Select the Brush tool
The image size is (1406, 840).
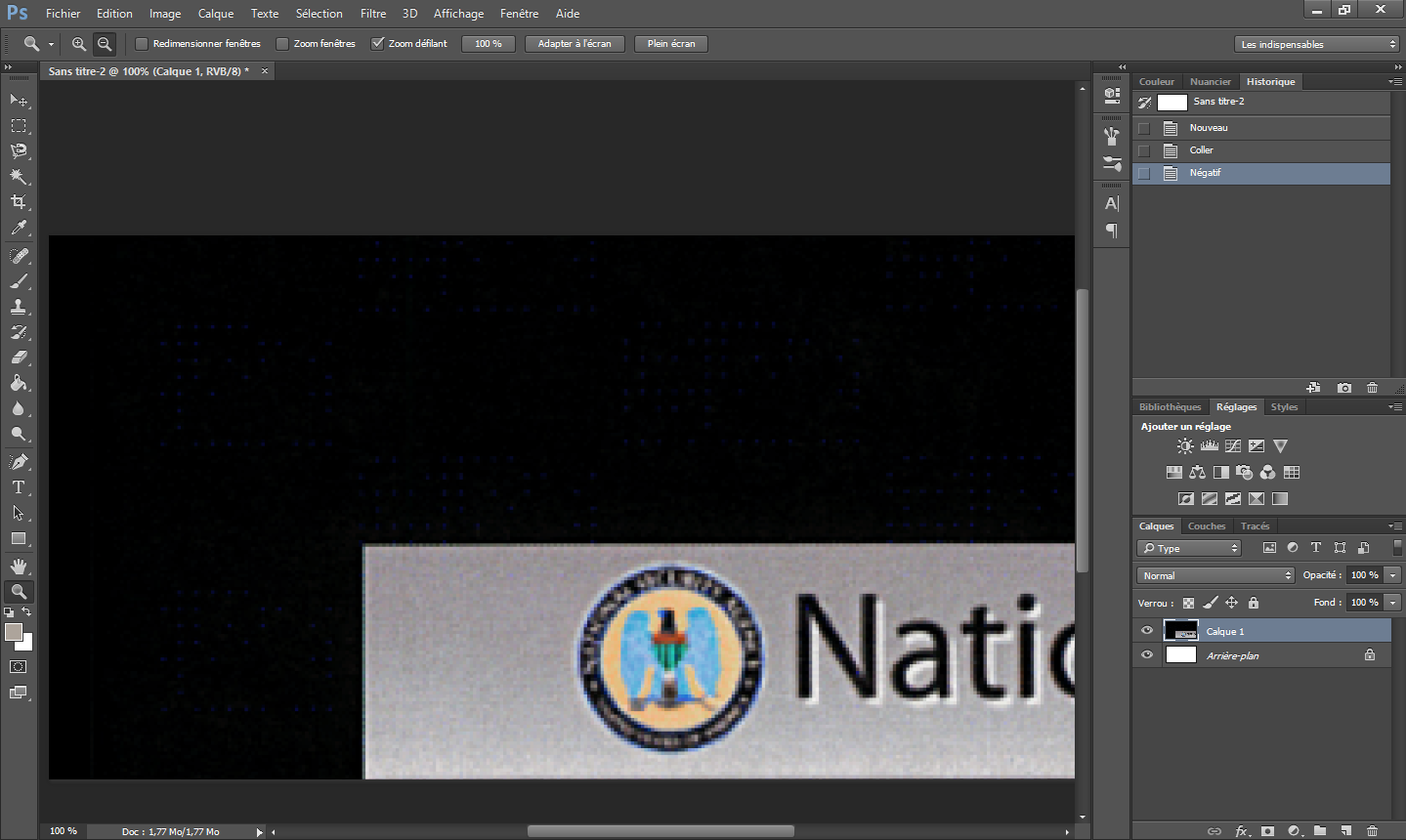pos(19,281)
